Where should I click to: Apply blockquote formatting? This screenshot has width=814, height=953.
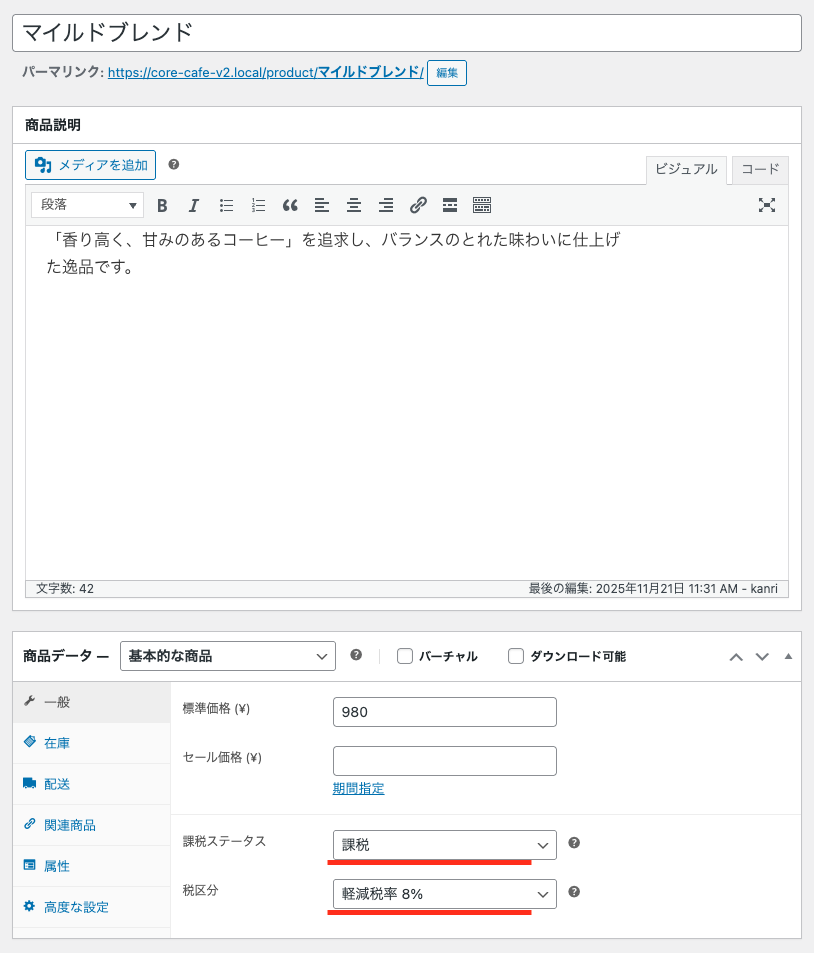point(290,205)
